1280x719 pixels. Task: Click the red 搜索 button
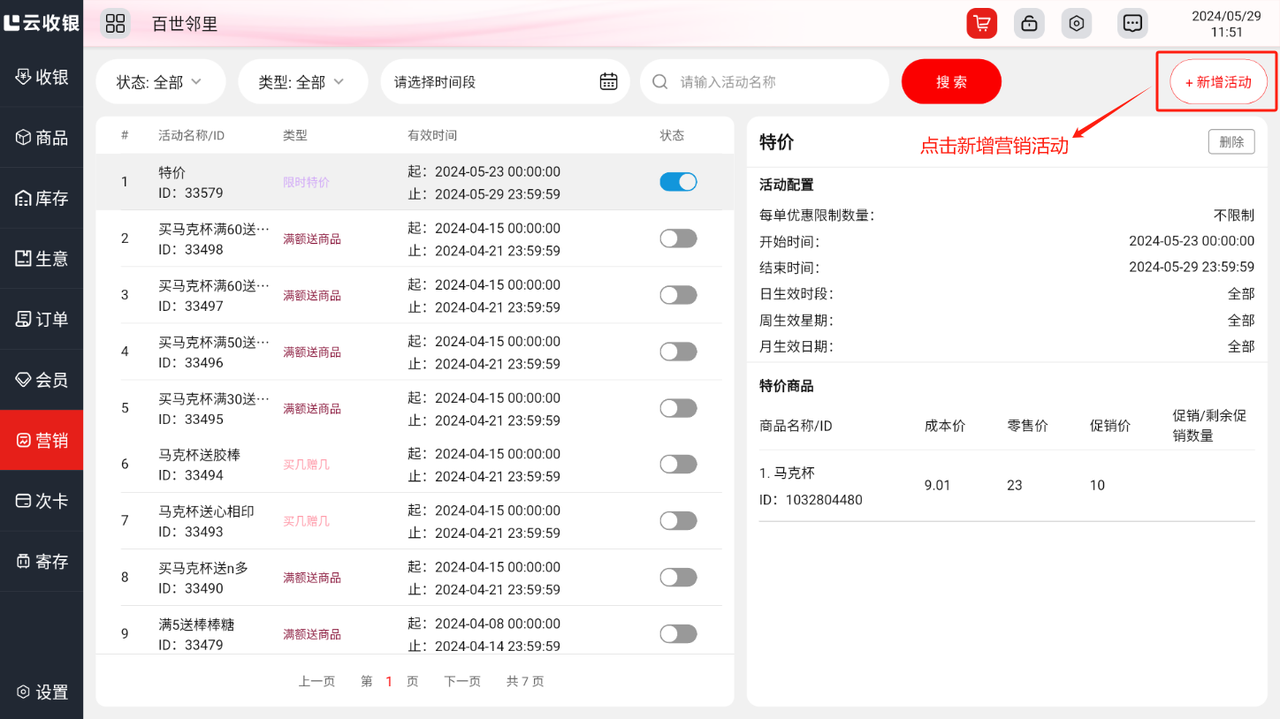(951, 82)
